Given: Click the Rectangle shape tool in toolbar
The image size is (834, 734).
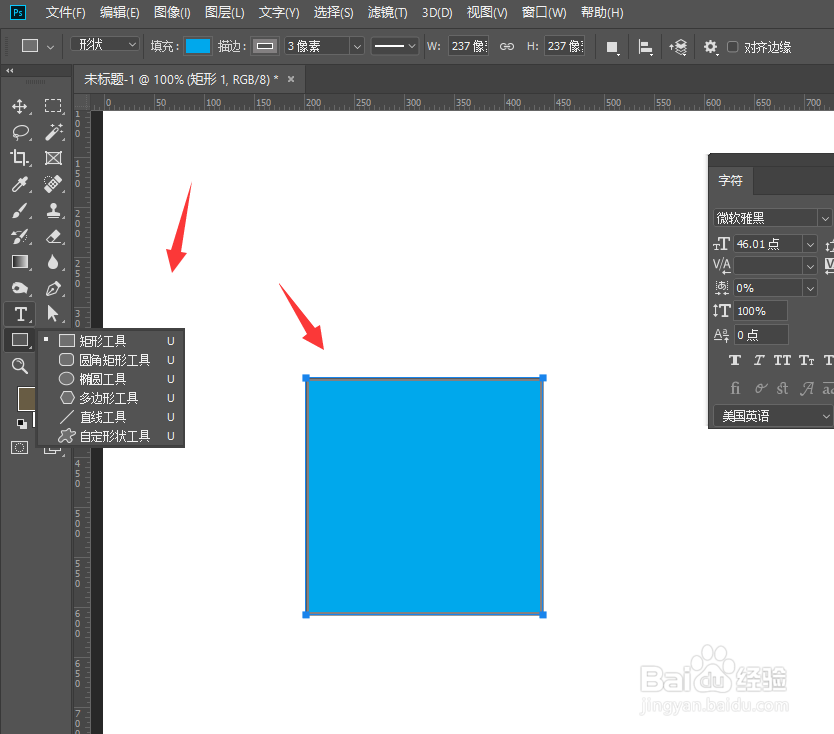Looking at the screenshot, I should coord(20,340).
